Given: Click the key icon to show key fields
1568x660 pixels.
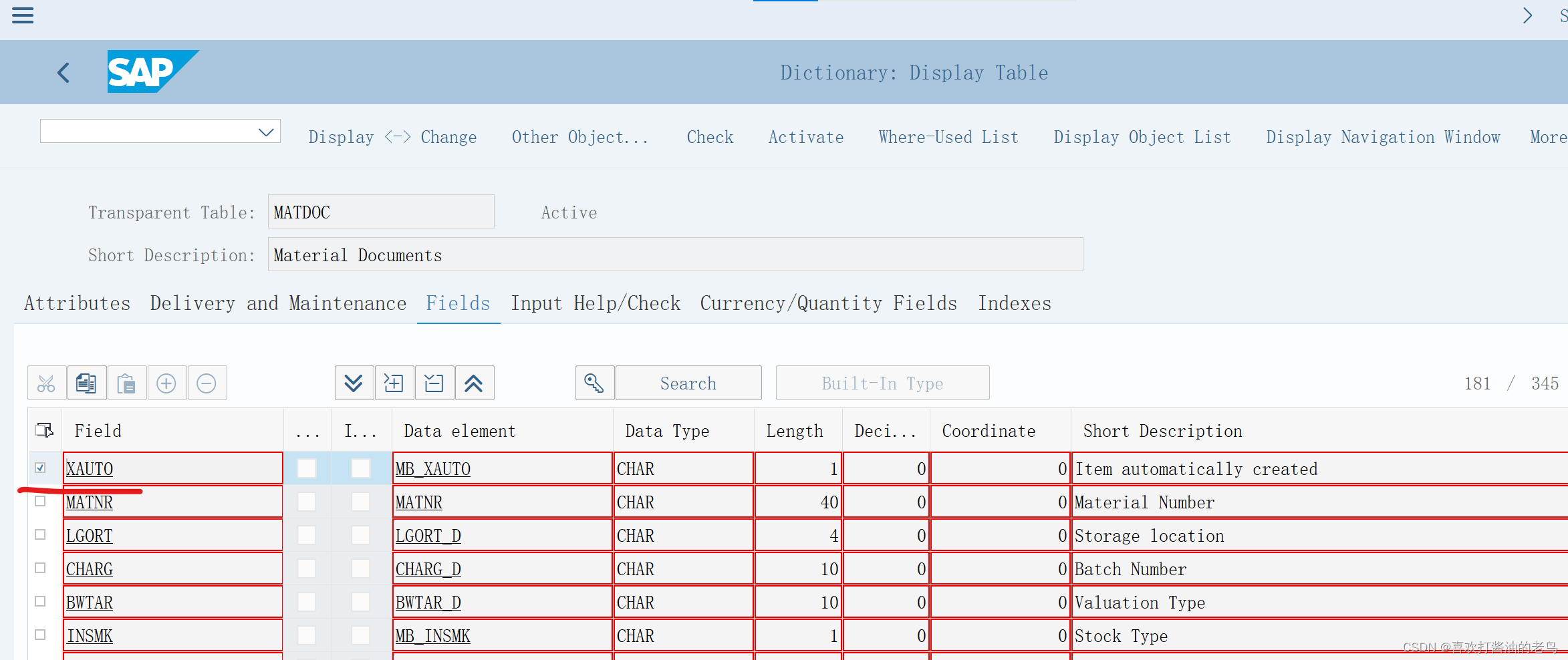Looking at the screenshot, I should point(594,383).
